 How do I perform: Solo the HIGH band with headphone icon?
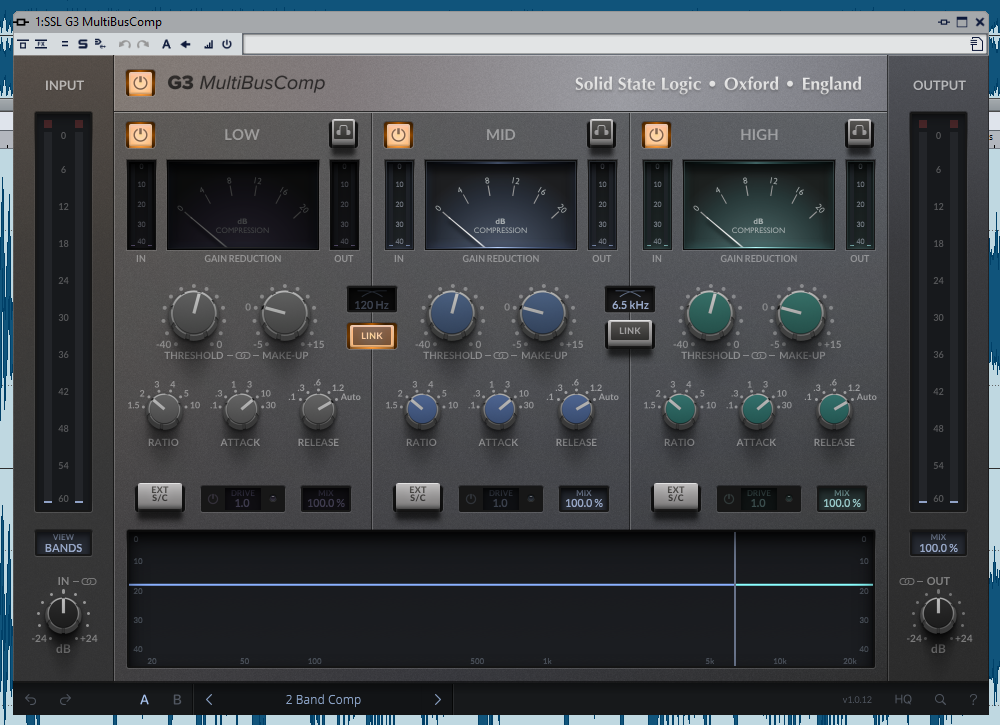(859, 132)
